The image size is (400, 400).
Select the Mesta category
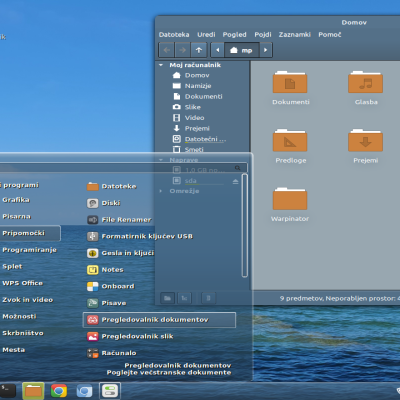coord(14,350)
